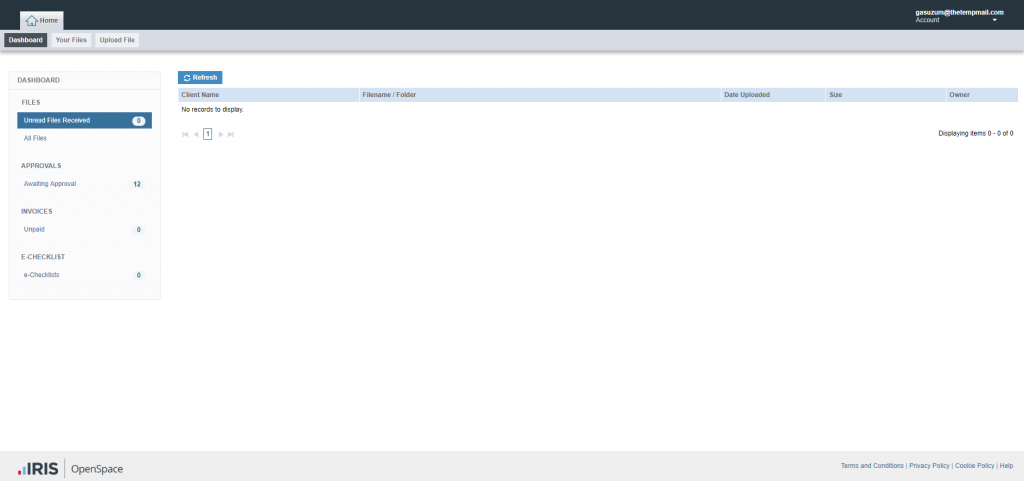Expand the Account dropdown arrow

[995, 20]
